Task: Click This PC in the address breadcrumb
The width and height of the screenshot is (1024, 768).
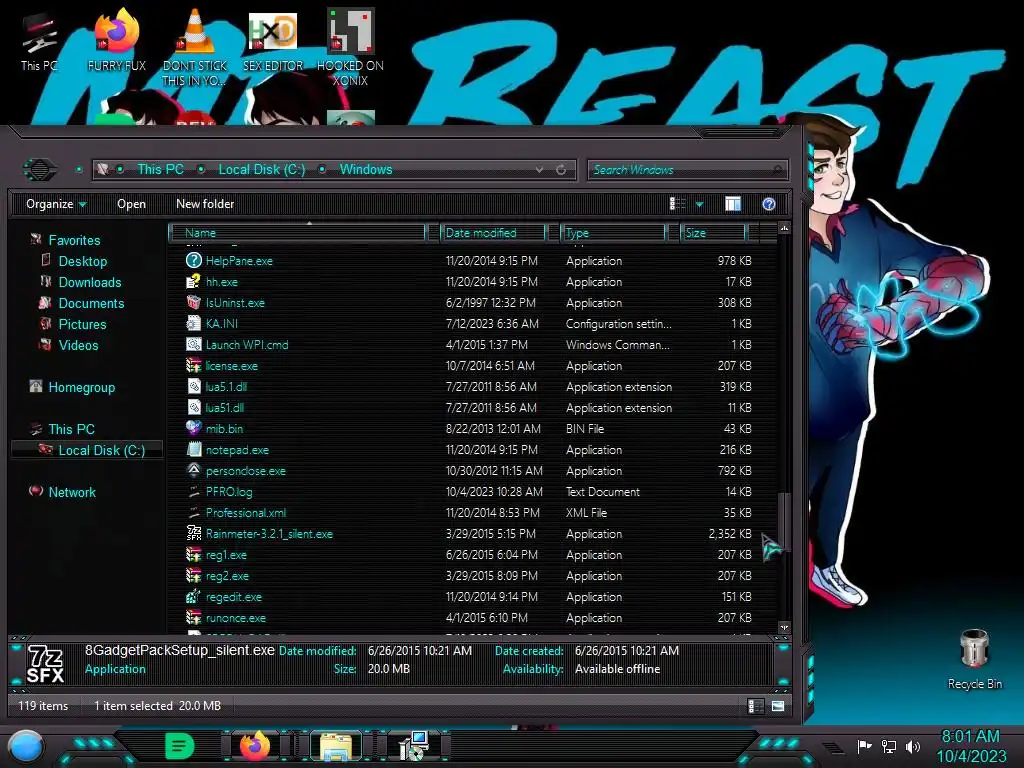Action: 160,170
